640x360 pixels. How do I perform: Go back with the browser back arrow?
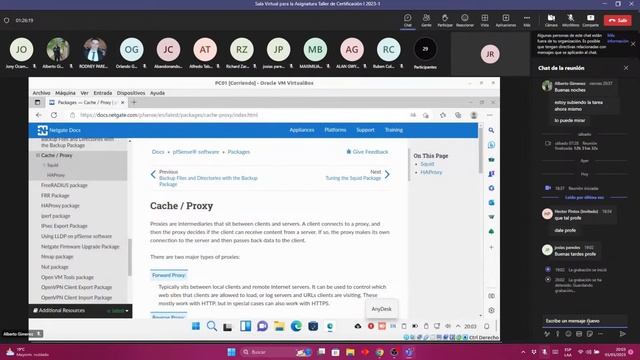[x=39, y=115]
